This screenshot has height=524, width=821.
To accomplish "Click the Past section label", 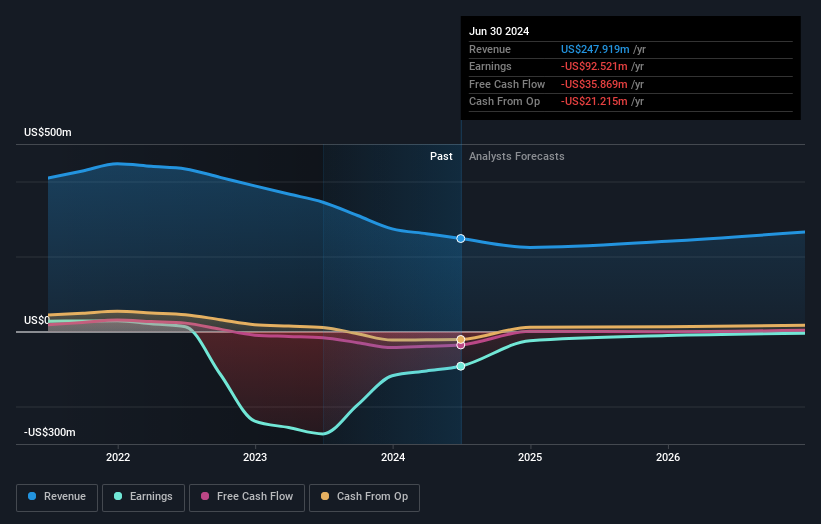I will pos(441,156).
